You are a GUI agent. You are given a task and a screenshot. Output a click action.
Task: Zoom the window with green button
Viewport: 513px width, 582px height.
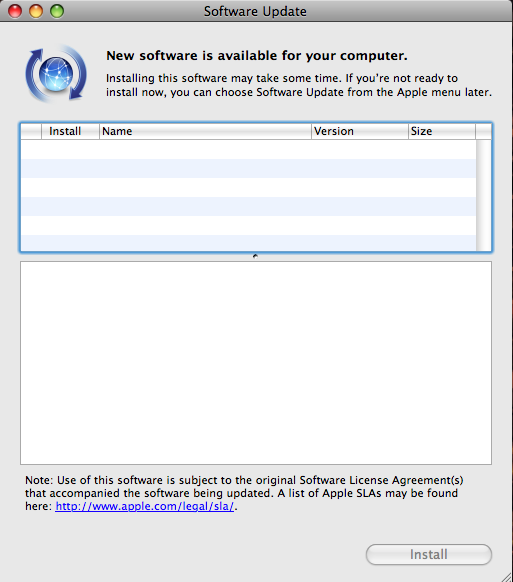coord(57,11)
